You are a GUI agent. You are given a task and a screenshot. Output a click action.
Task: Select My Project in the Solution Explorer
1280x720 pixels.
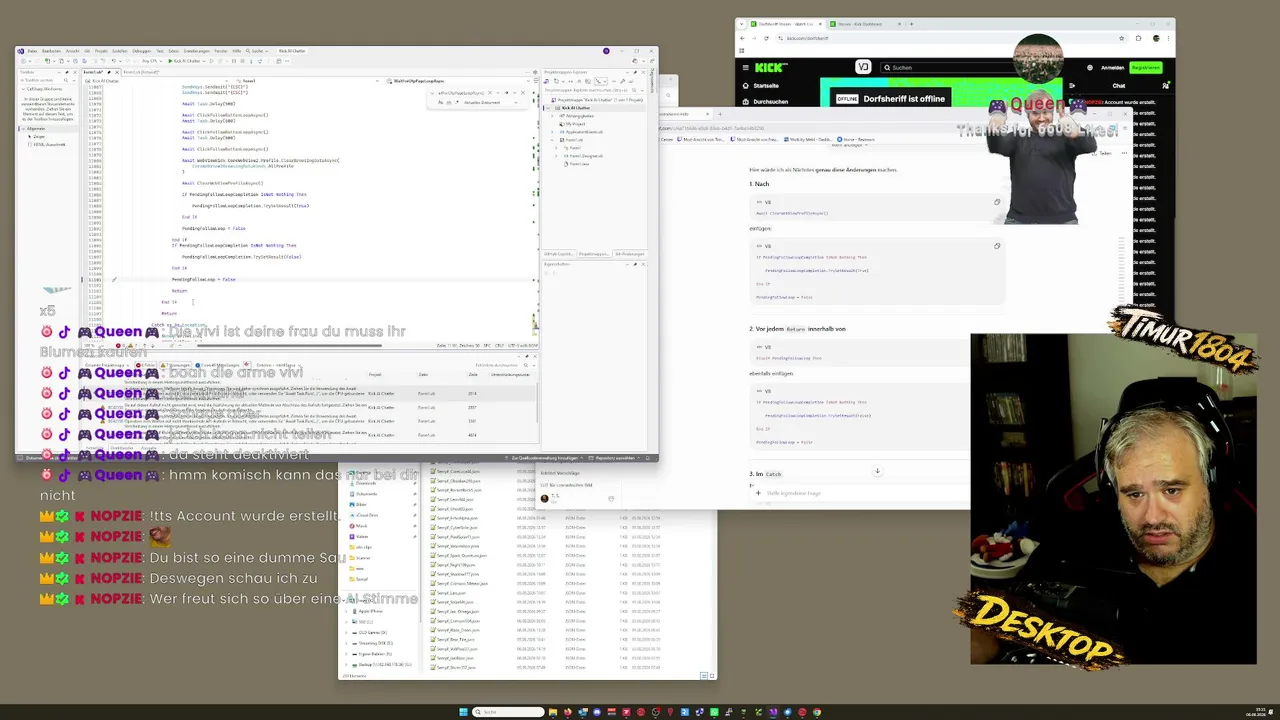pos(574,124)
